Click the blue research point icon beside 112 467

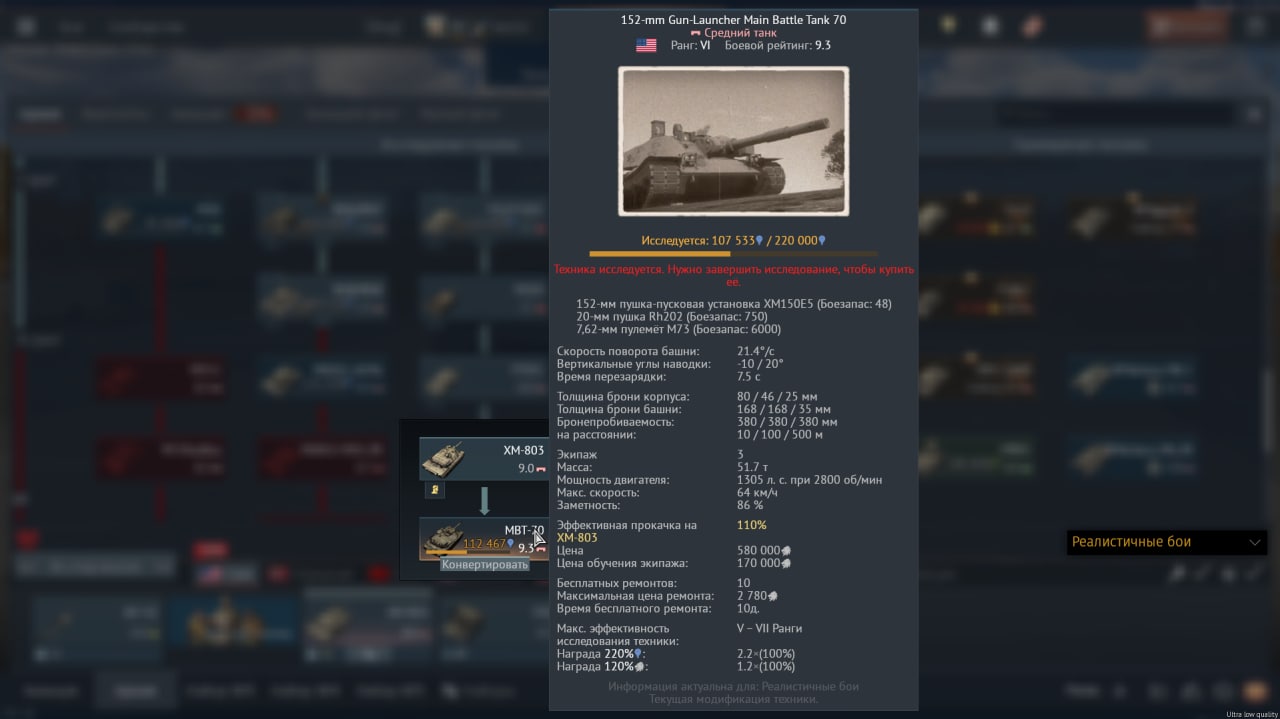tap(510, 544)
